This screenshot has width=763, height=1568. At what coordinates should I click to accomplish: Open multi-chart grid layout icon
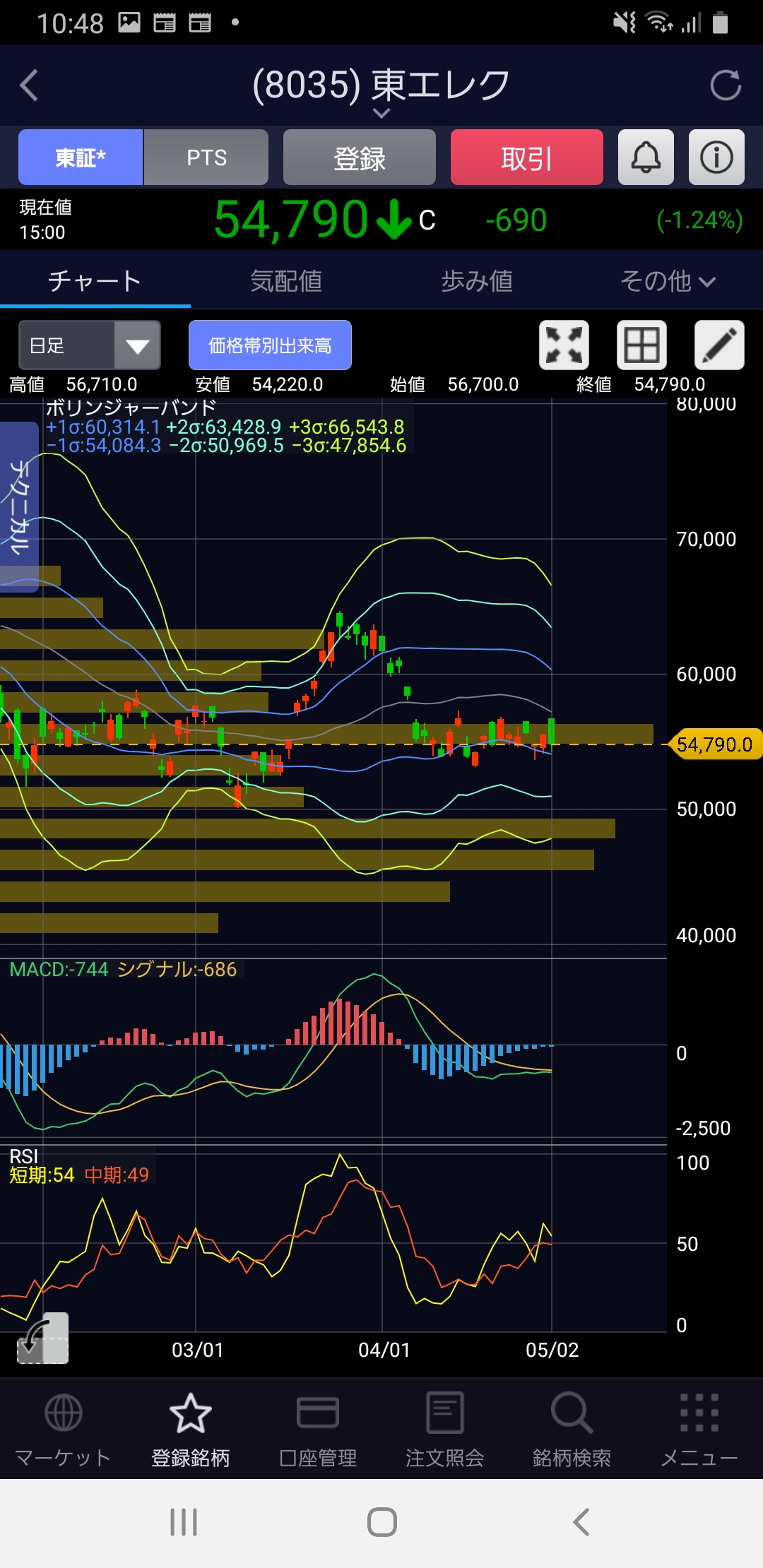tap(641, 345)
